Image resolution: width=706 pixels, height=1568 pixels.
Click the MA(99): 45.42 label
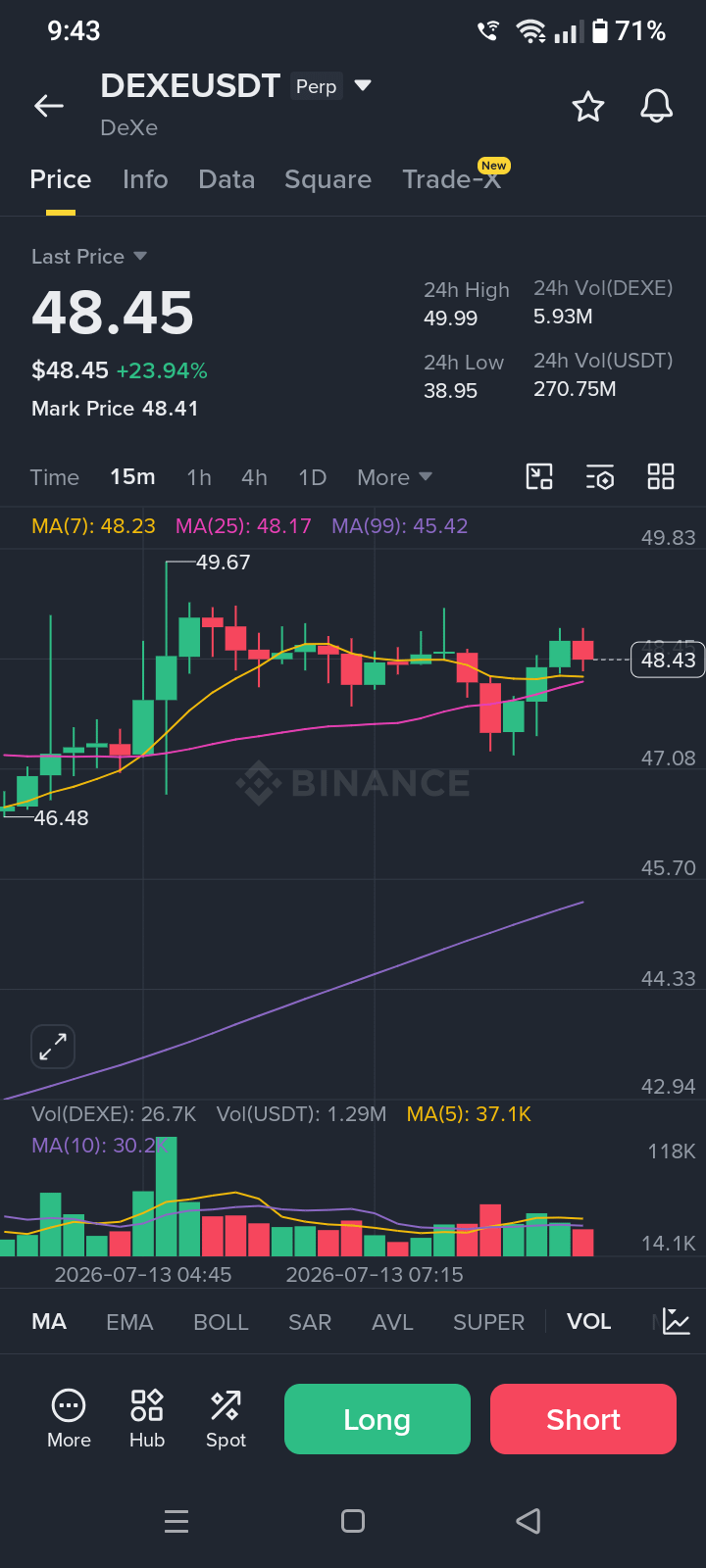tap(399, 526)
